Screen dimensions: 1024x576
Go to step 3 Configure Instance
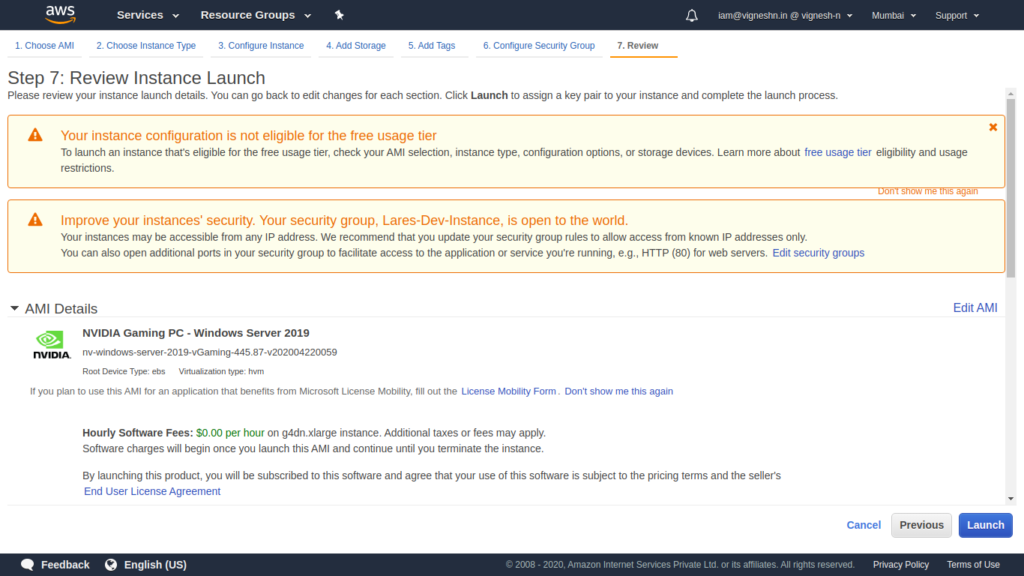point(261,46)
